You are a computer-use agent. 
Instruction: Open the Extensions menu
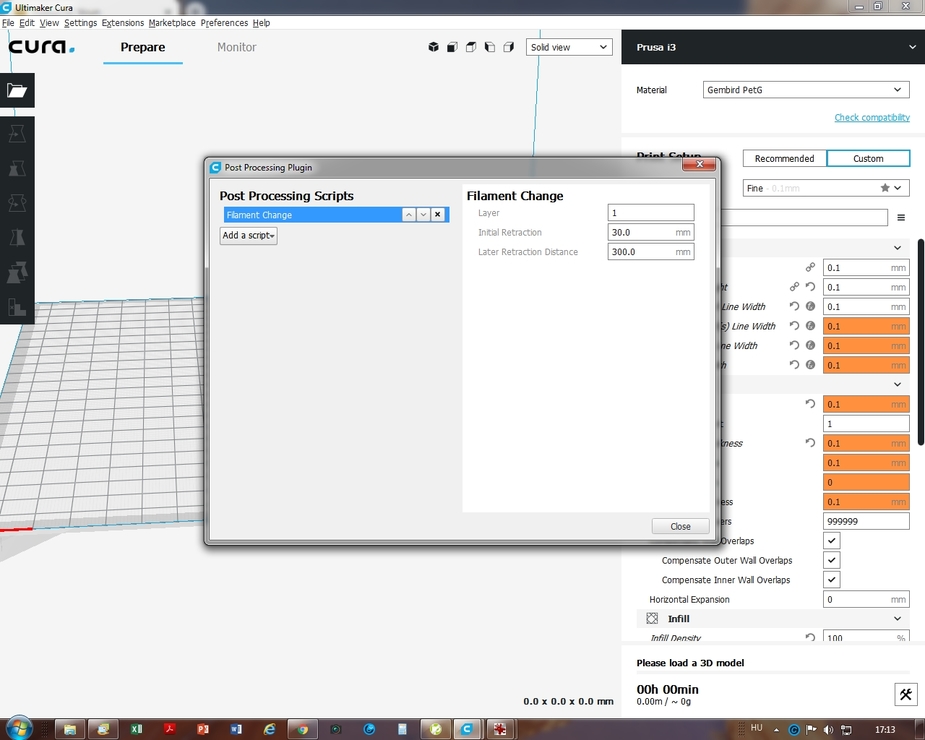pos(122,23)
